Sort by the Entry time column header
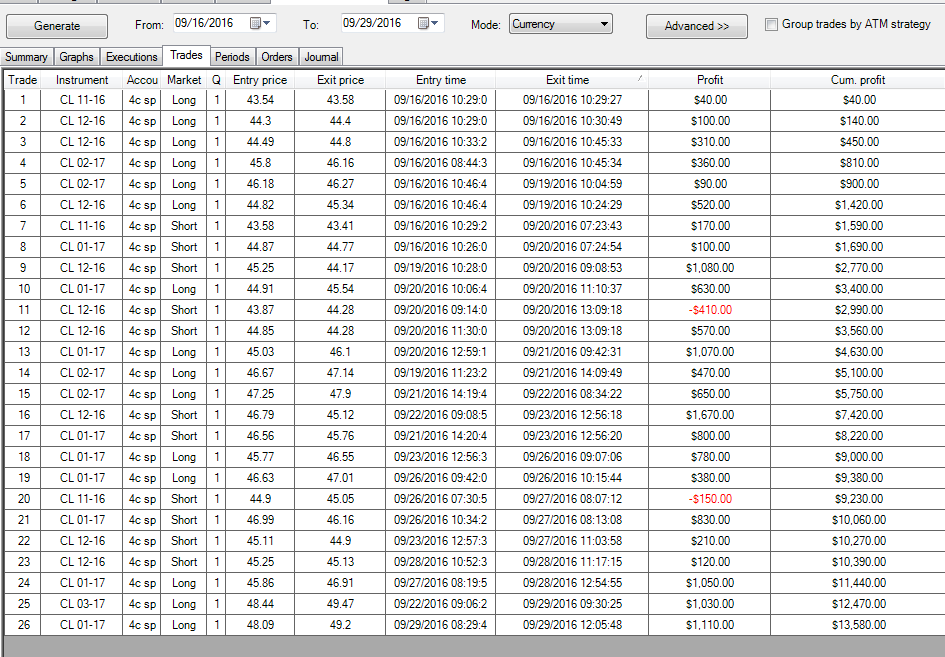This screenshot has height=657, width=945. coord(441,80)
